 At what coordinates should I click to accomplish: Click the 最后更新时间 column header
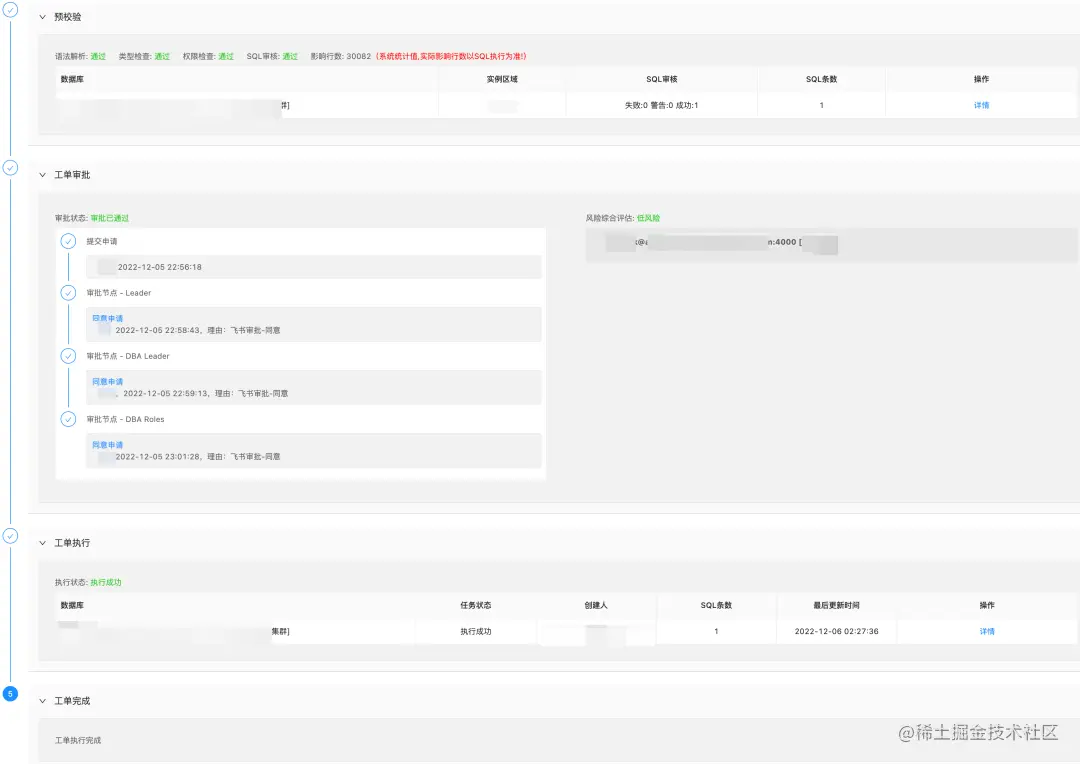pyautogui.click(x=836, y=606)
